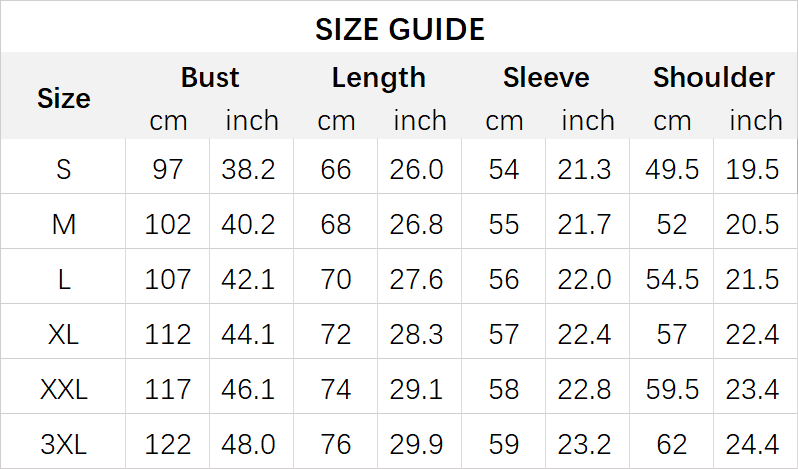This screenshot has height=469, width=798.
Task: Click the M size row label
Action: (x=64, y=224)
